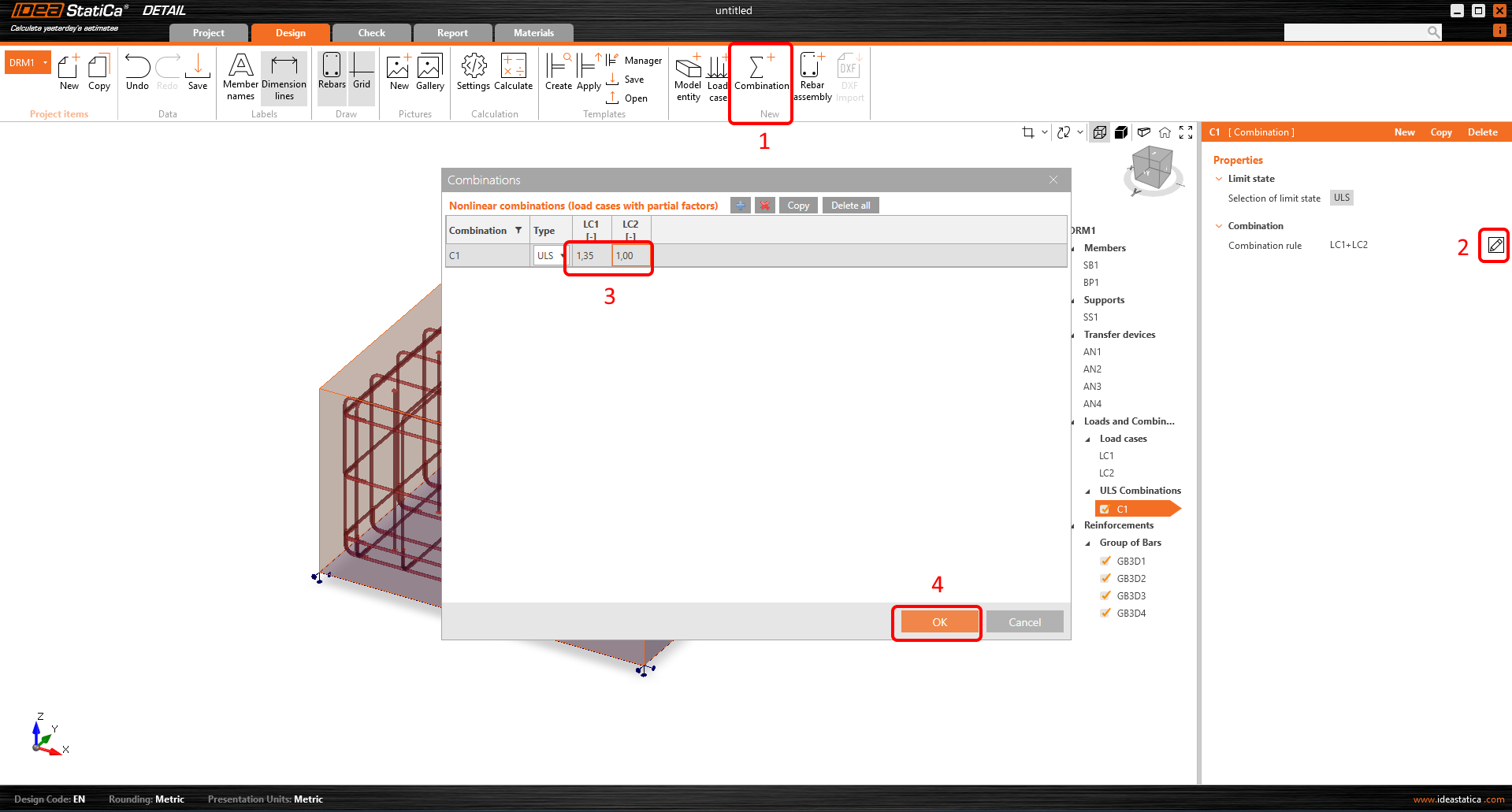Click the www.ideastatica.com link
This screenshot has width=1512, height=812.
coord(1458,799)
